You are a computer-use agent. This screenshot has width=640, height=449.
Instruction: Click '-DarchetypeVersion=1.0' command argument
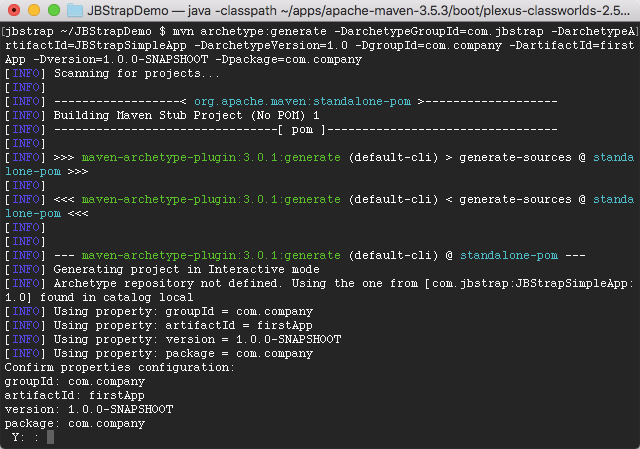(271, 45)
